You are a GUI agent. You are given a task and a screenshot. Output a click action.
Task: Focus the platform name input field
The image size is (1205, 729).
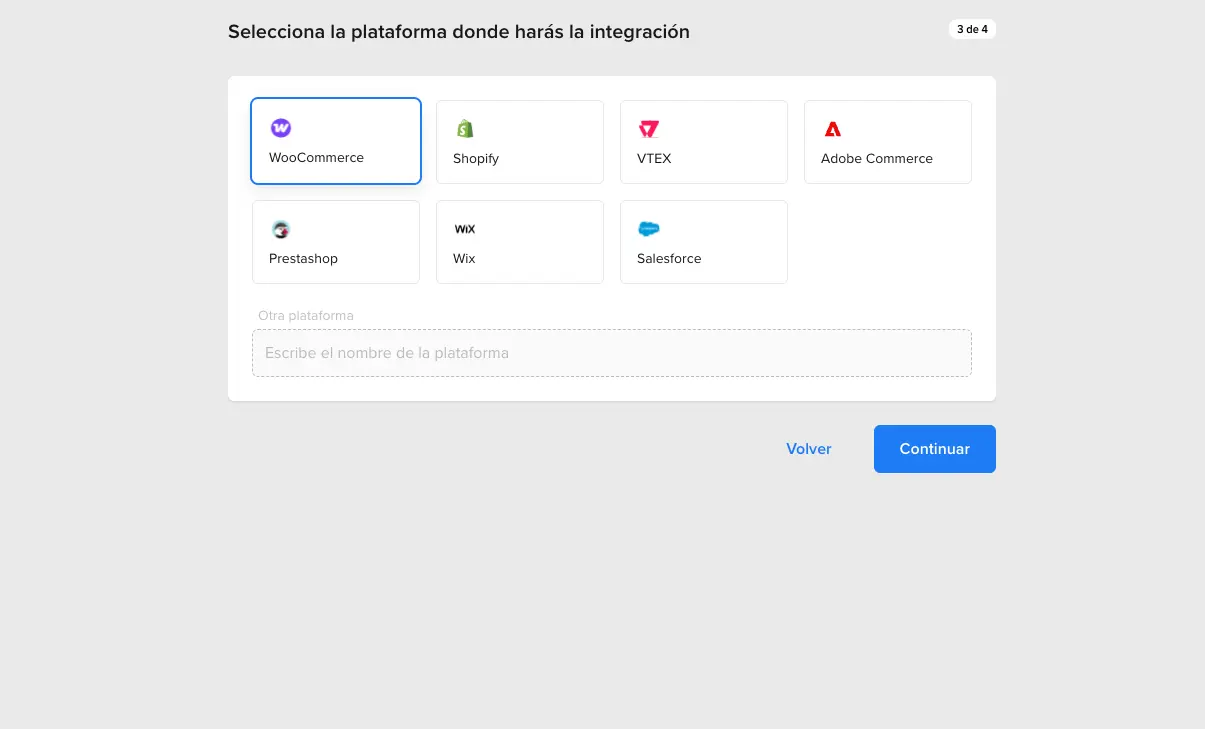(x=611, y=353)
